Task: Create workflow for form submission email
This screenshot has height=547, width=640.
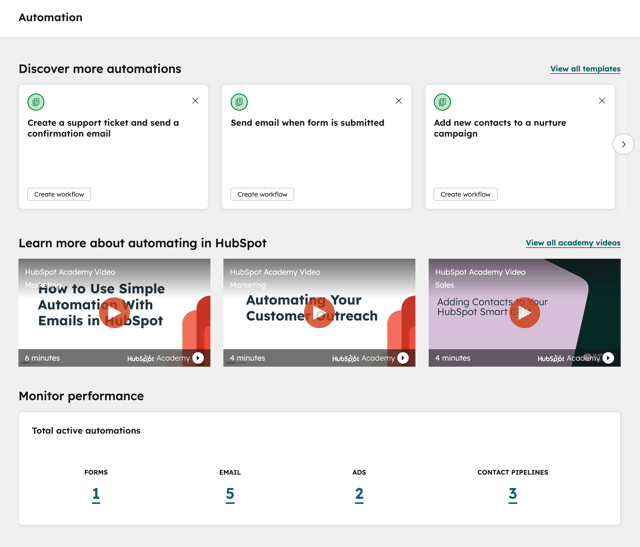Action: (262, 194)
